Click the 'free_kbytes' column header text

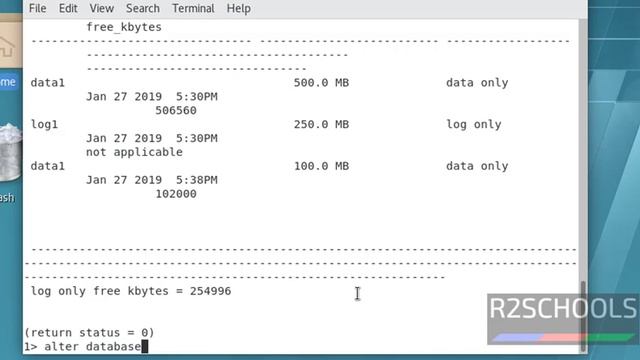point(124,27)
